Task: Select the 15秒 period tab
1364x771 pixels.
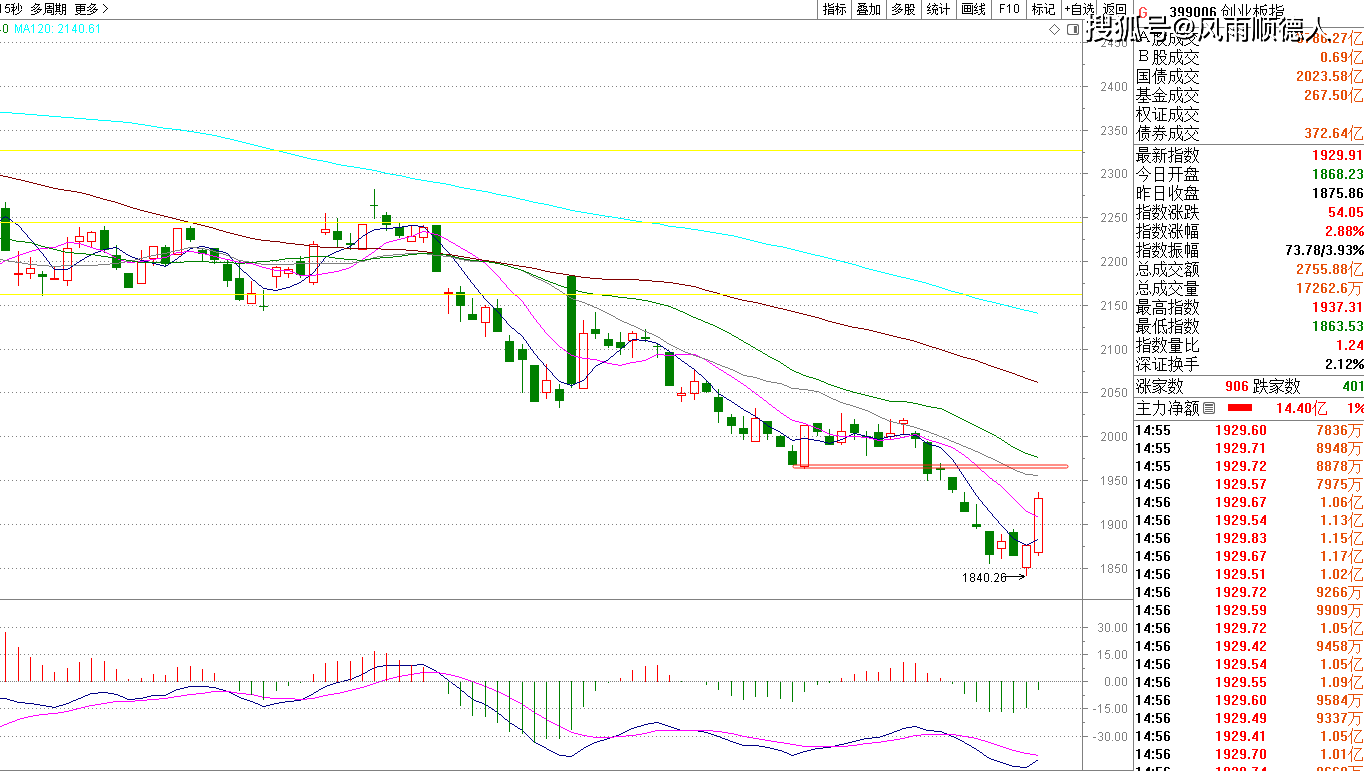Action: coord(10,9)
